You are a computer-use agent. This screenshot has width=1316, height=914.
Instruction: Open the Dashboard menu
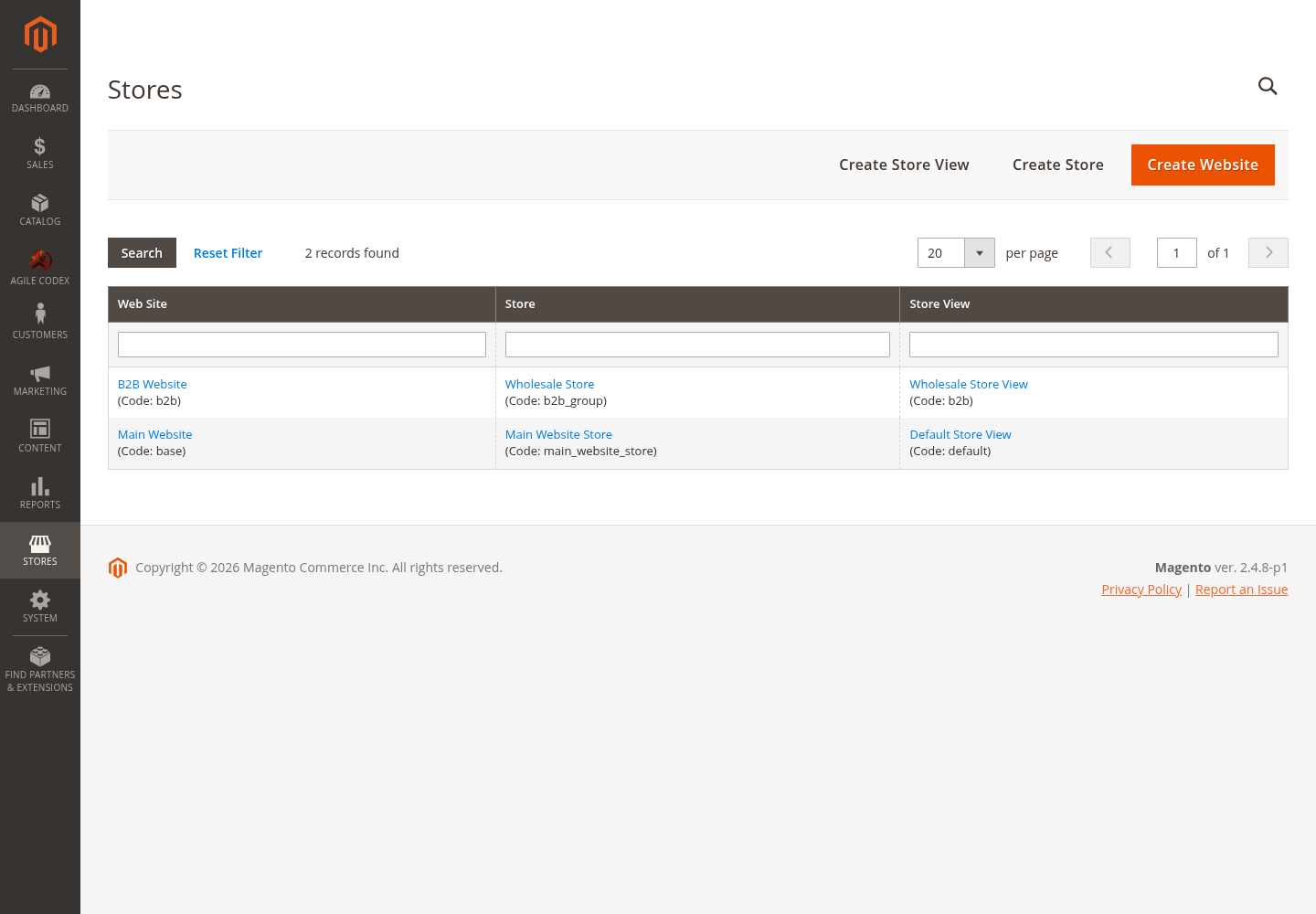(x=40, y=98)
